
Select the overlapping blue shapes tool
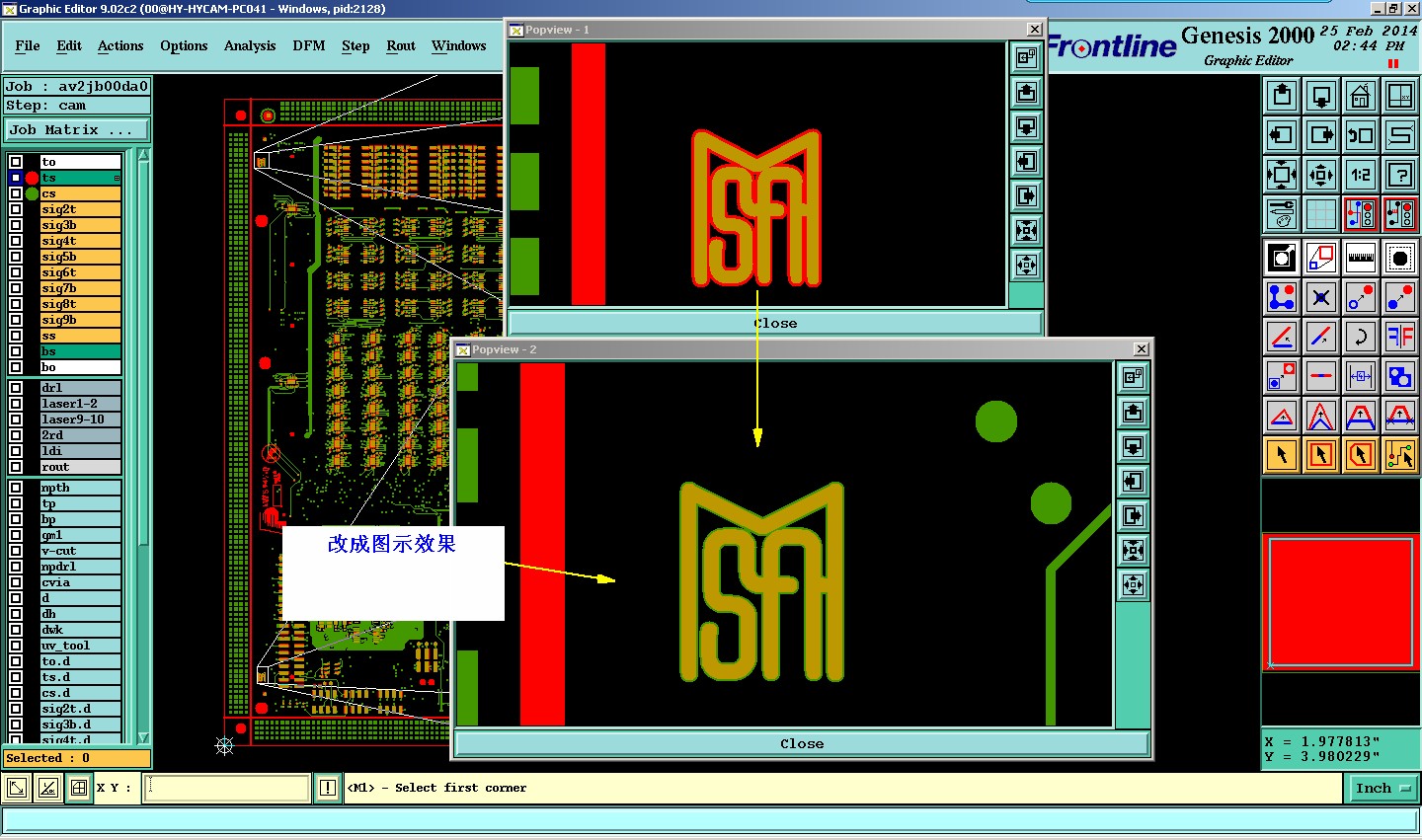(x=1400, y=376)
